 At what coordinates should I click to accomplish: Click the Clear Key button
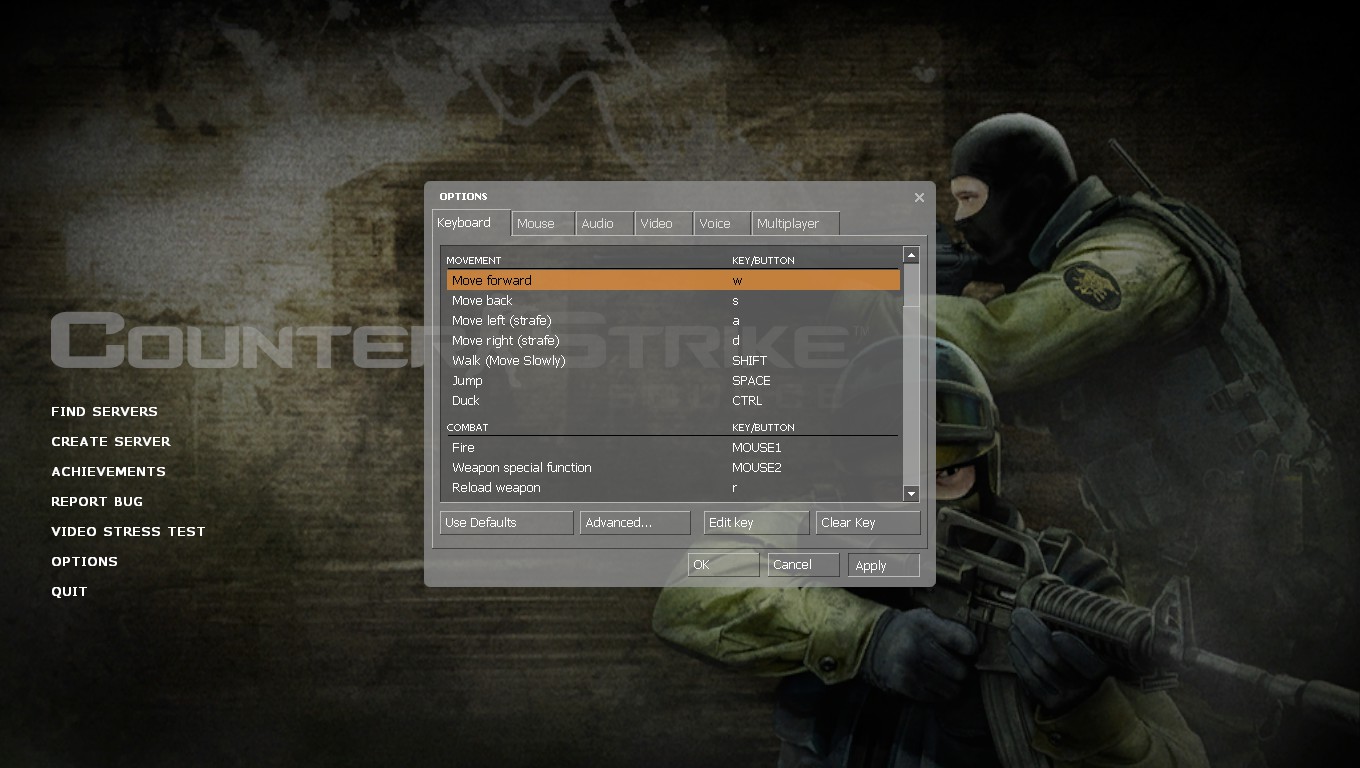(868, 523)
